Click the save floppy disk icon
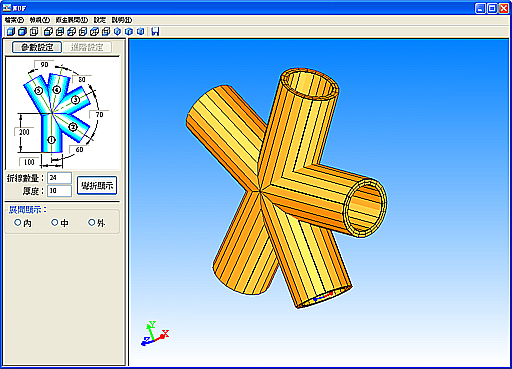This screenshot has width=512, height=369. click(155, 32)
